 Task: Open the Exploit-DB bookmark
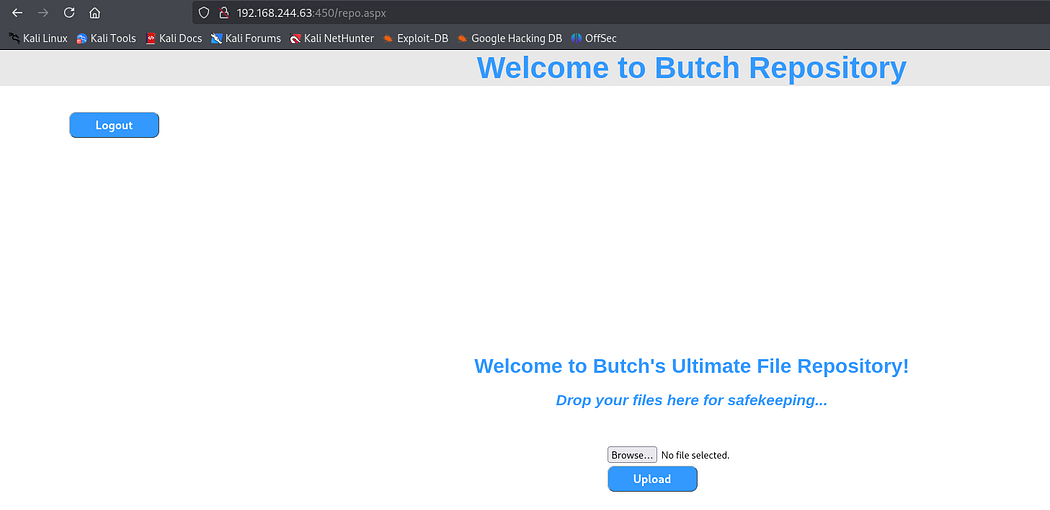[x=416, y=38]
